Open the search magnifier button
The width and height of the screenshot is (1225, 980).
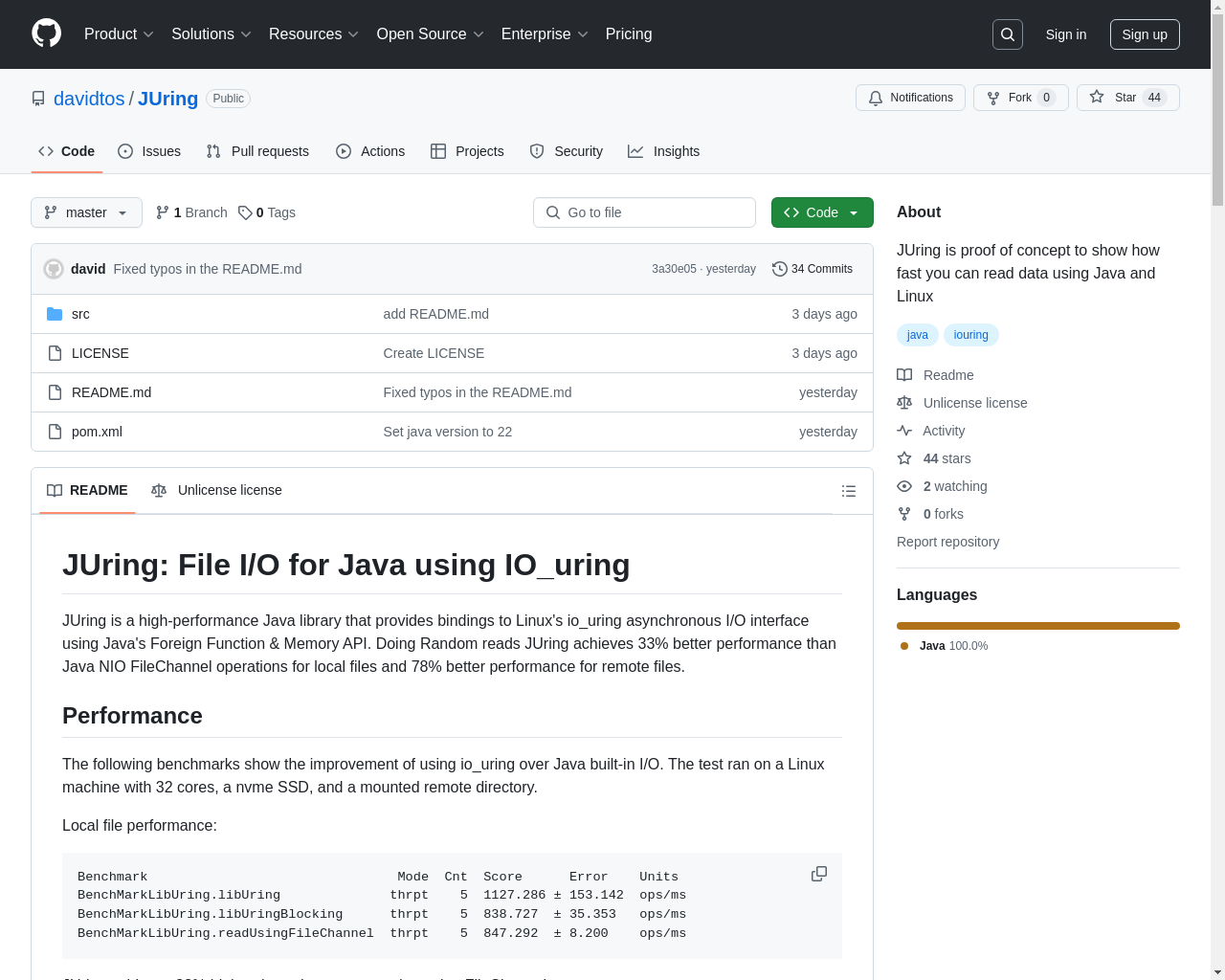[x=1008, y=34]
